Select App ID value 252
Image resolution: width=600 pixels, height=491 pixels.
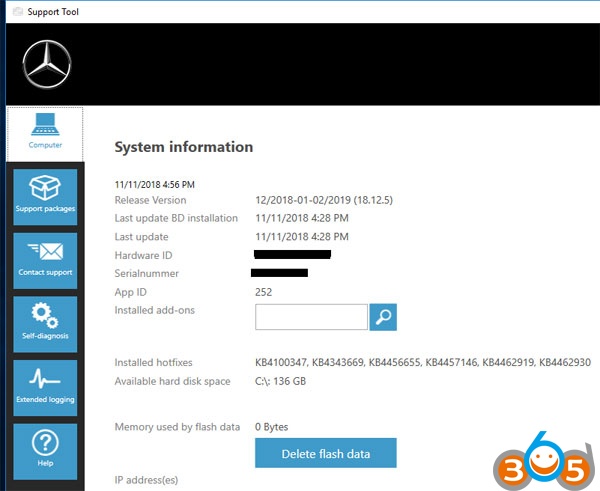tap(263, 292)
